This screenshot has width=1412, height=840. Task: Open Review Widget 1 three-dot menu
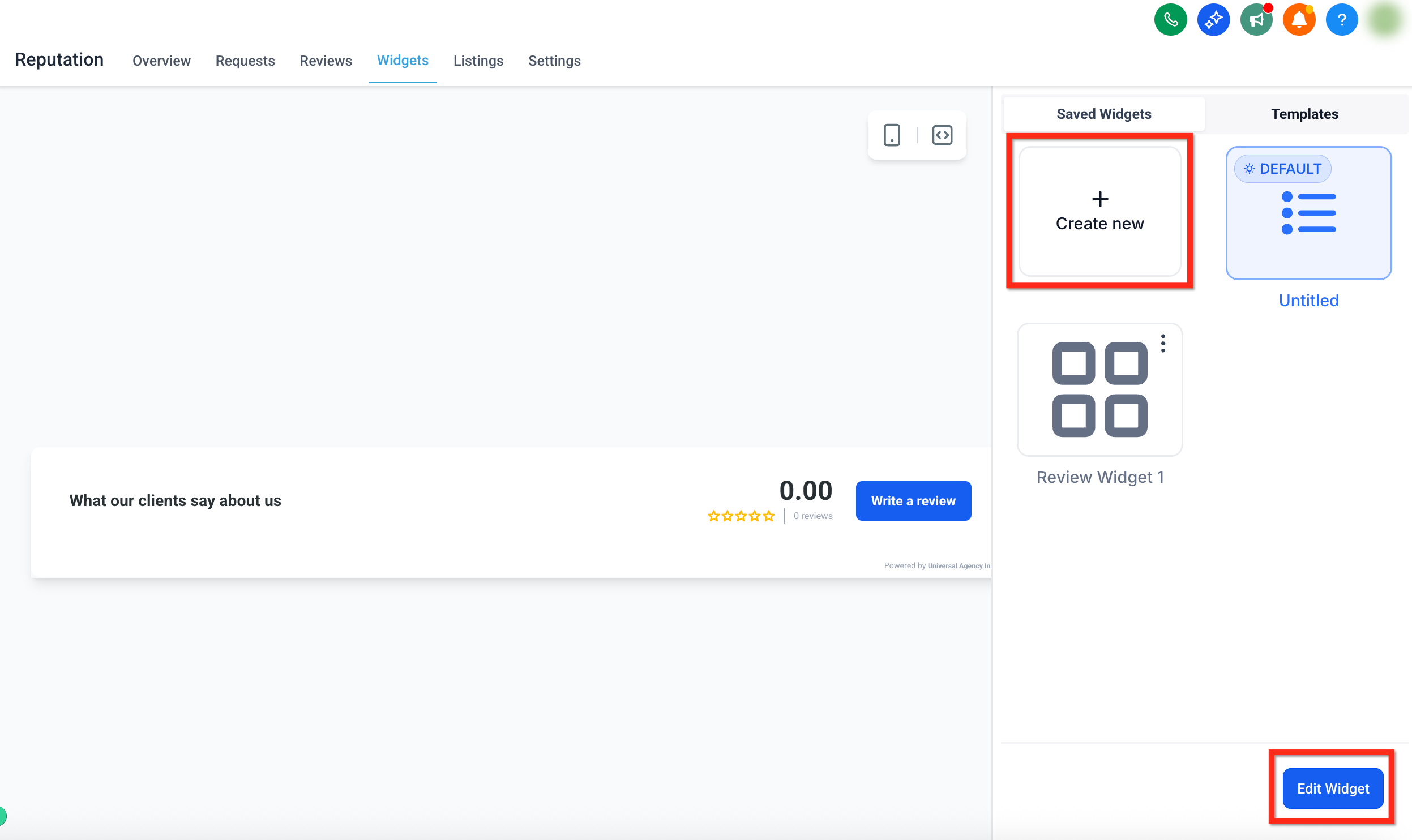1163,343
